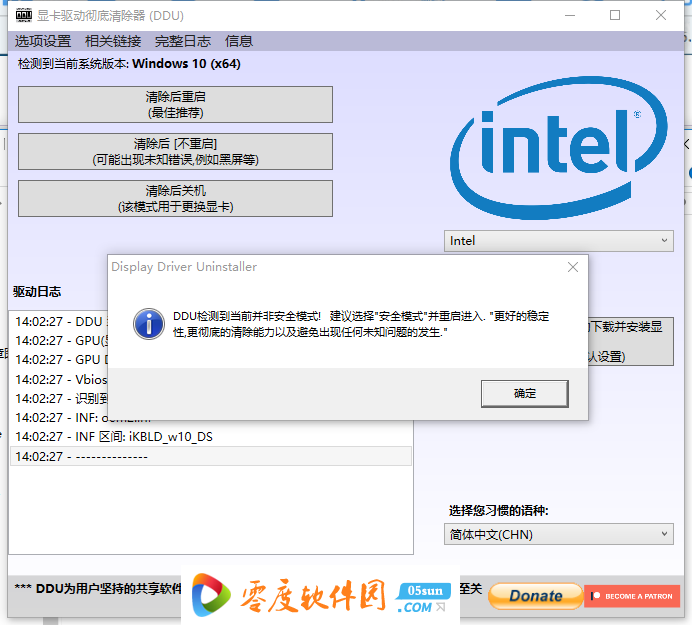The height and width of the screenshot is (625, 692).
Task: Select the log row INF 区间: iKBLD_w10_DS
Action: 211,437
